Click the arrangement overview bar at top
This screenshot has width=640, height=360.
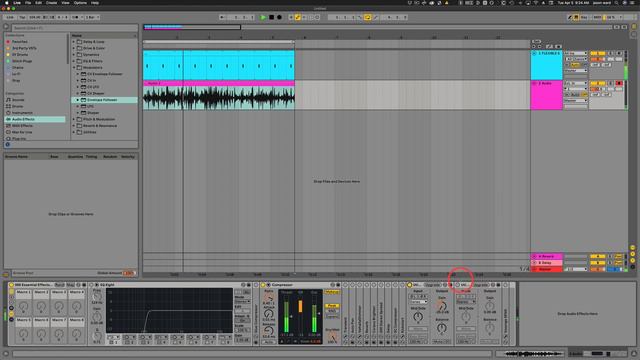tap(378, 27)
